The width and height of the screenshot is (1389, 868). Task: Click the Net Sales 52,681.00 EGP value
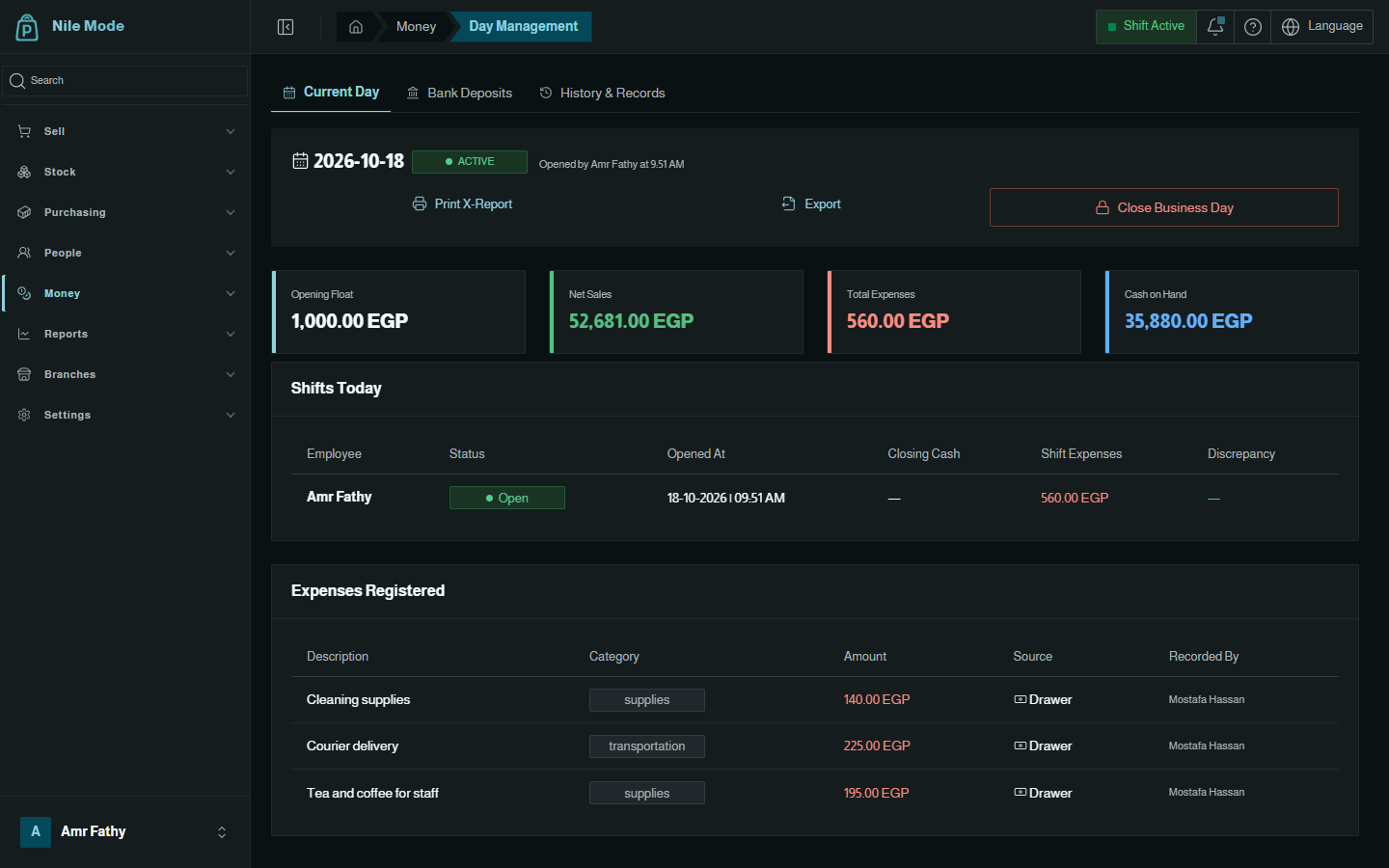pos(631,321)
